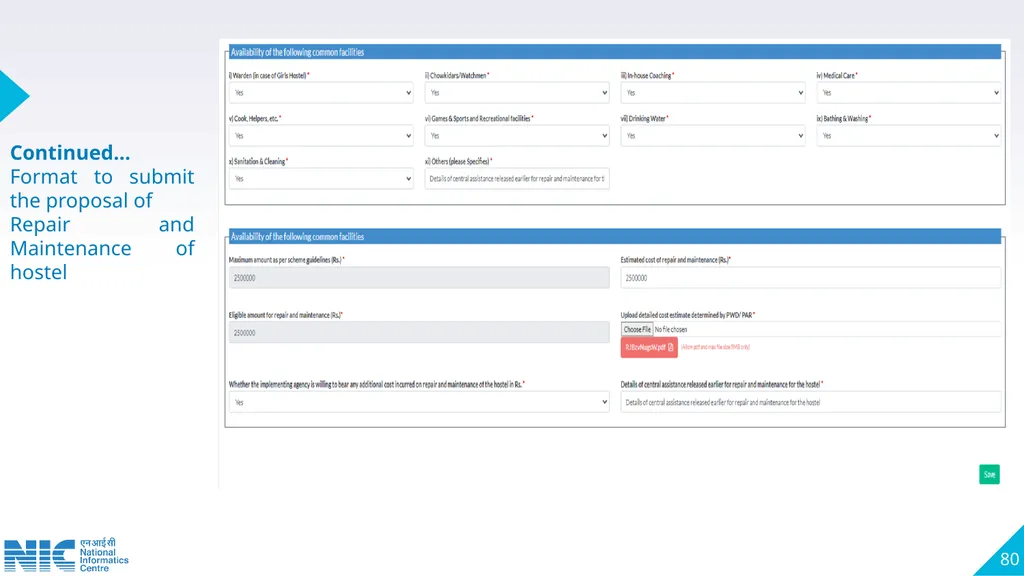Click Estimated cost of repair and maintenance field

[x=810, y=278]
